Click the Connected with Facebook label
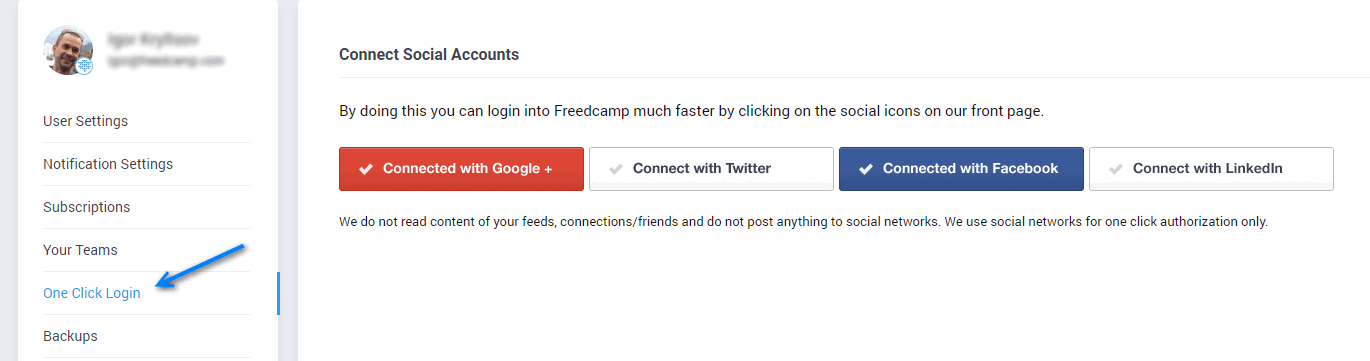 pos(970,169)
